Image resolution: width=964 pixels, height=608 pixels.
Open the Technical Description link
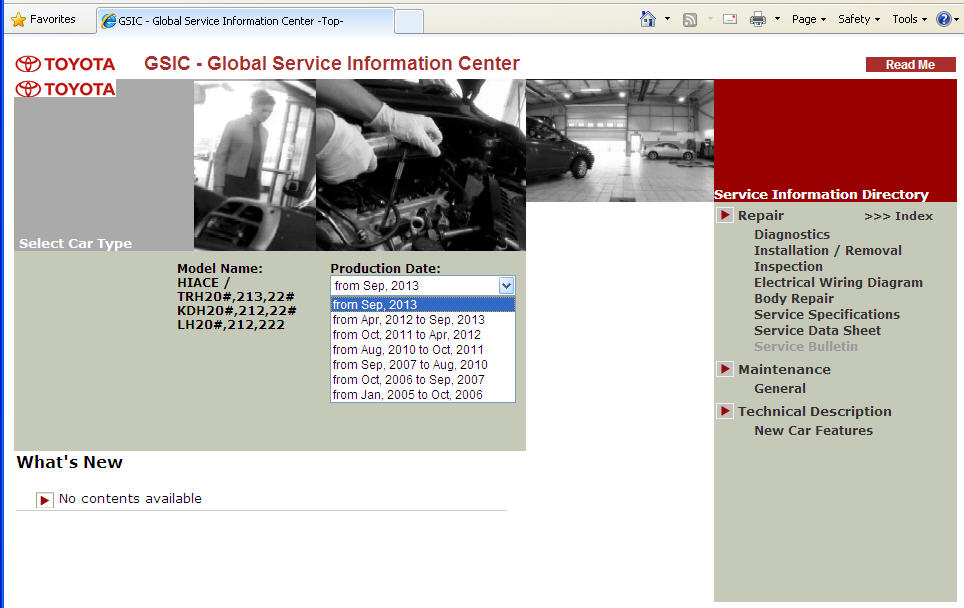(815, 411)
